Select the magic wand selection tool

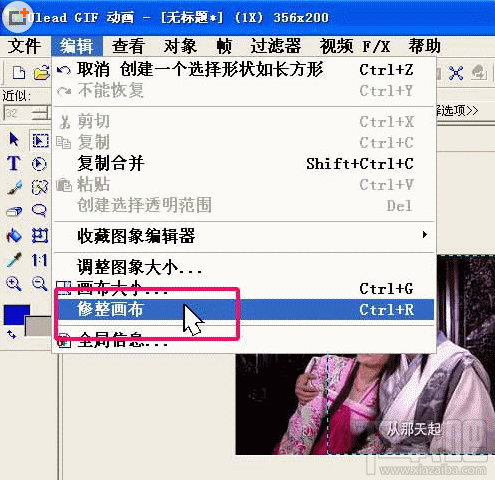(40, 187)
